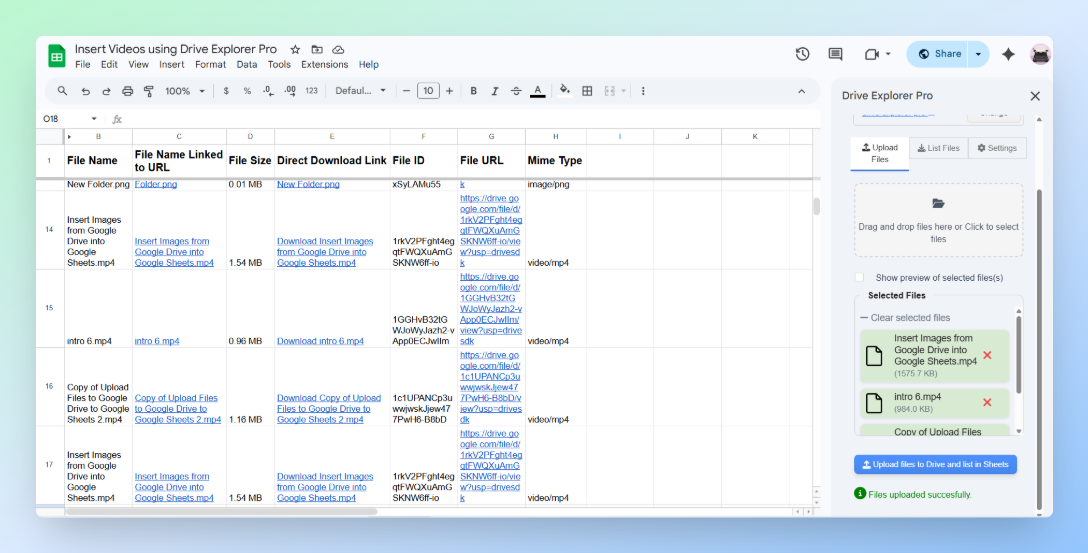Switch to the Settings tab
Viewport: 1088px width, 553px height.
tap(997, 148)
